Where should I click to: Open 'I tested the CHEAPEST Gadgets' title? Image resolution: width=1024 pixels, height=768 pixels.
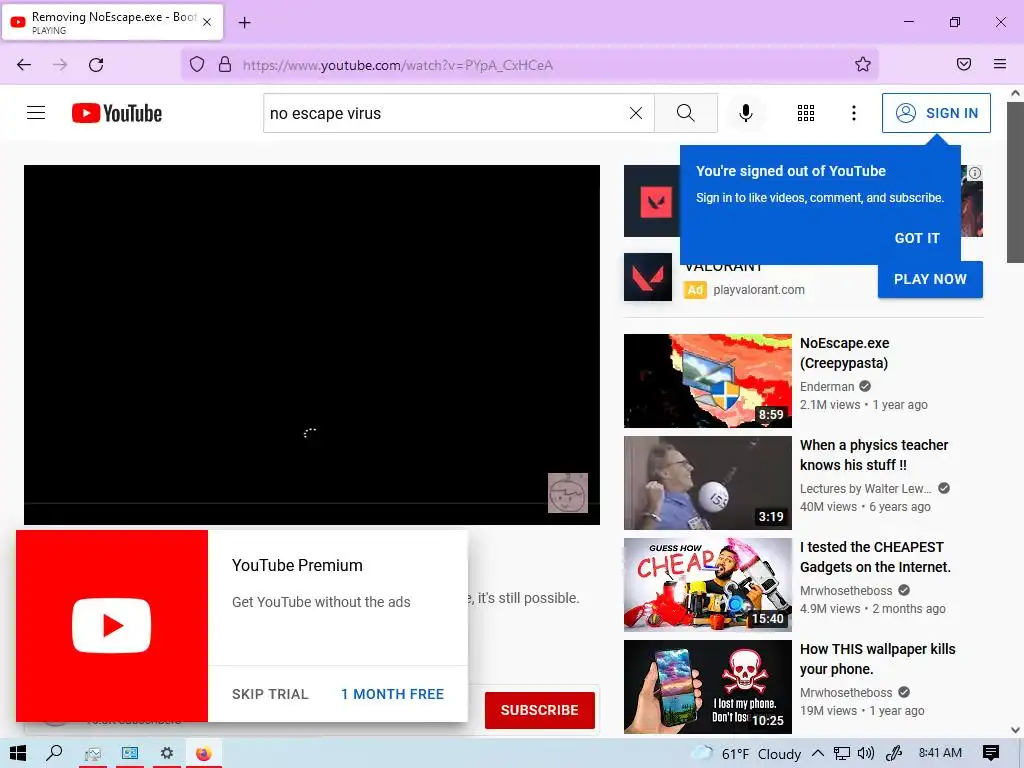coord(875,556)
